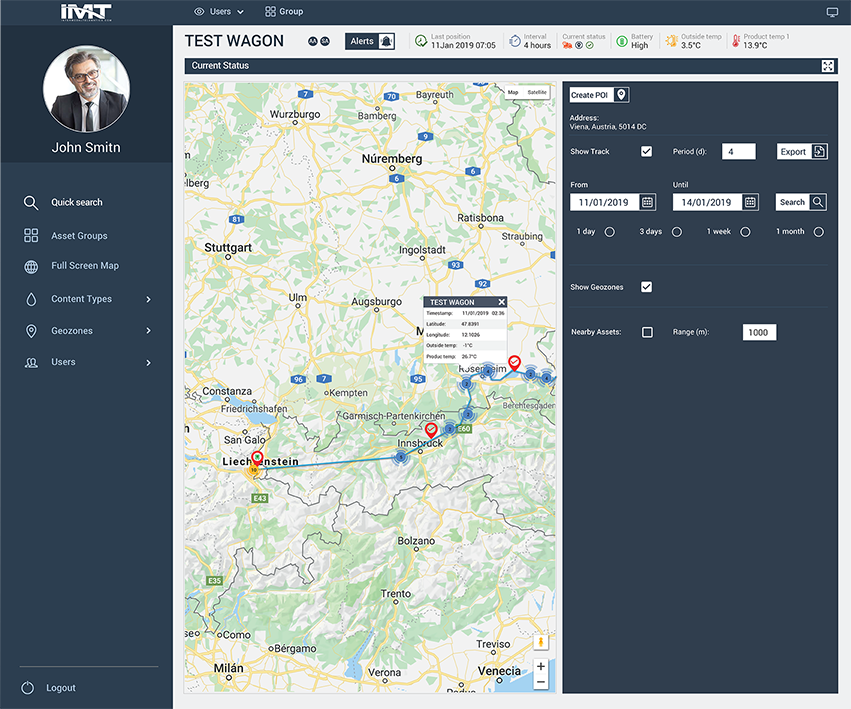Click the monitor icon in top right
Viewport: 851px width, 709px height.
click(832, 12)
